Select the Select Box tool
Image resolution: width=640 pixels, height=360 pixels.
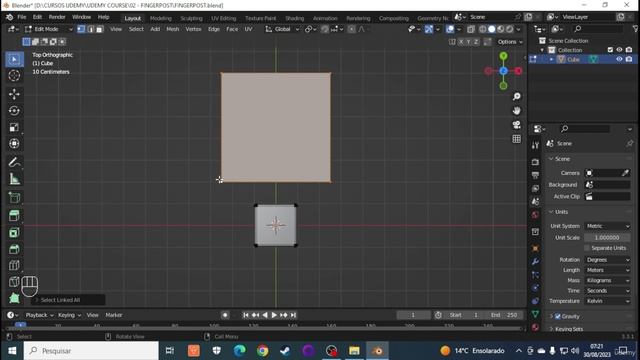click(14, 60)
